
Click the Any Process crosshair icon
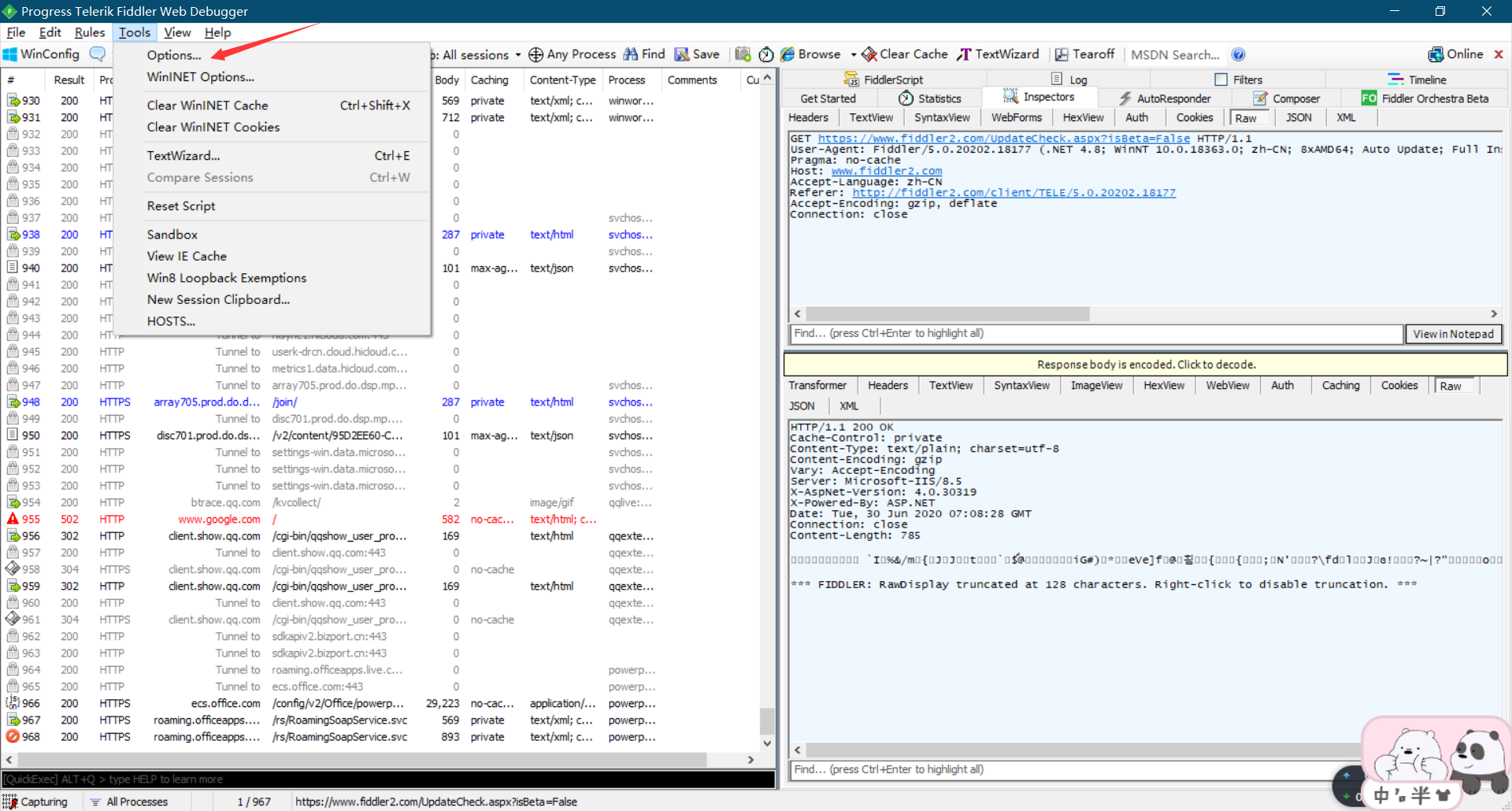[x=535, y=54]
